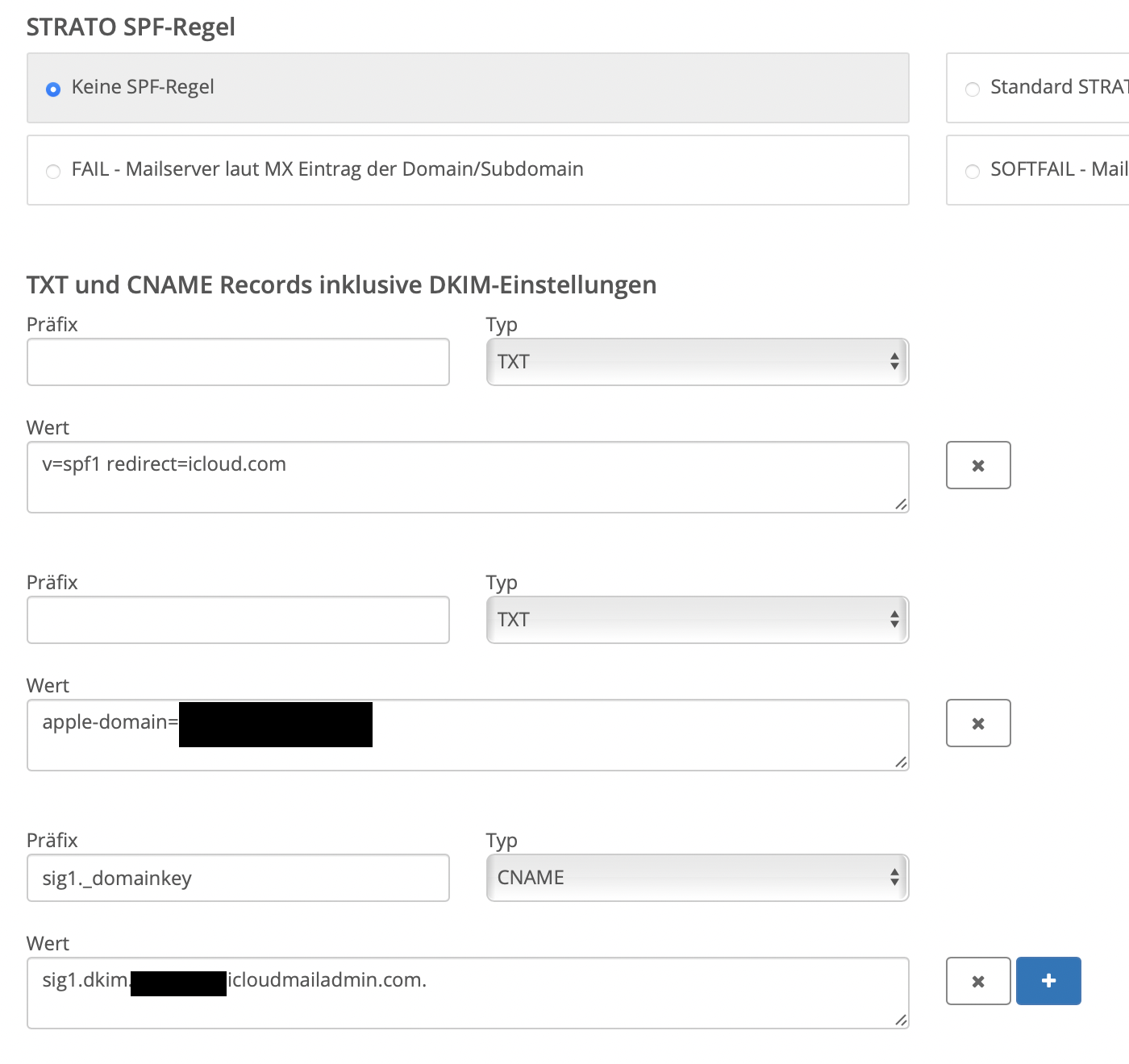Select the Keine SPF-Regel radio option
This screenshot has width=1129, height=1064.
[x=53, y=89]
